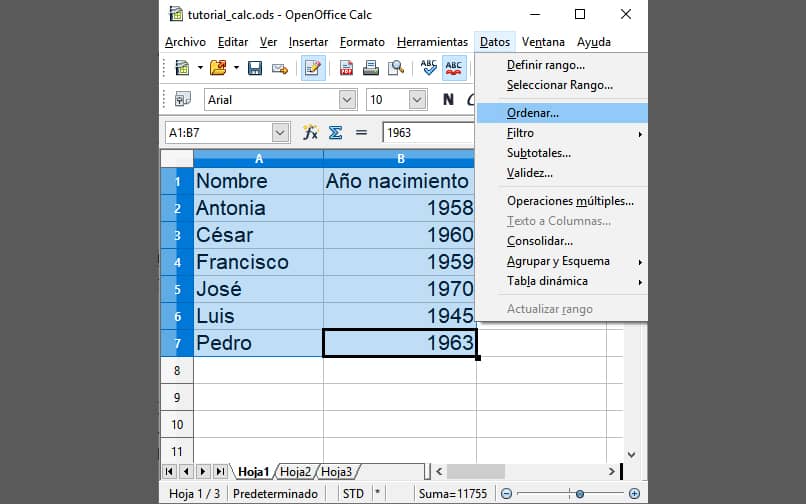The height and width of the screenshot is (504, 806).
Task: Launch the Function Wizard fx icon
Action: tap(310, 133)
